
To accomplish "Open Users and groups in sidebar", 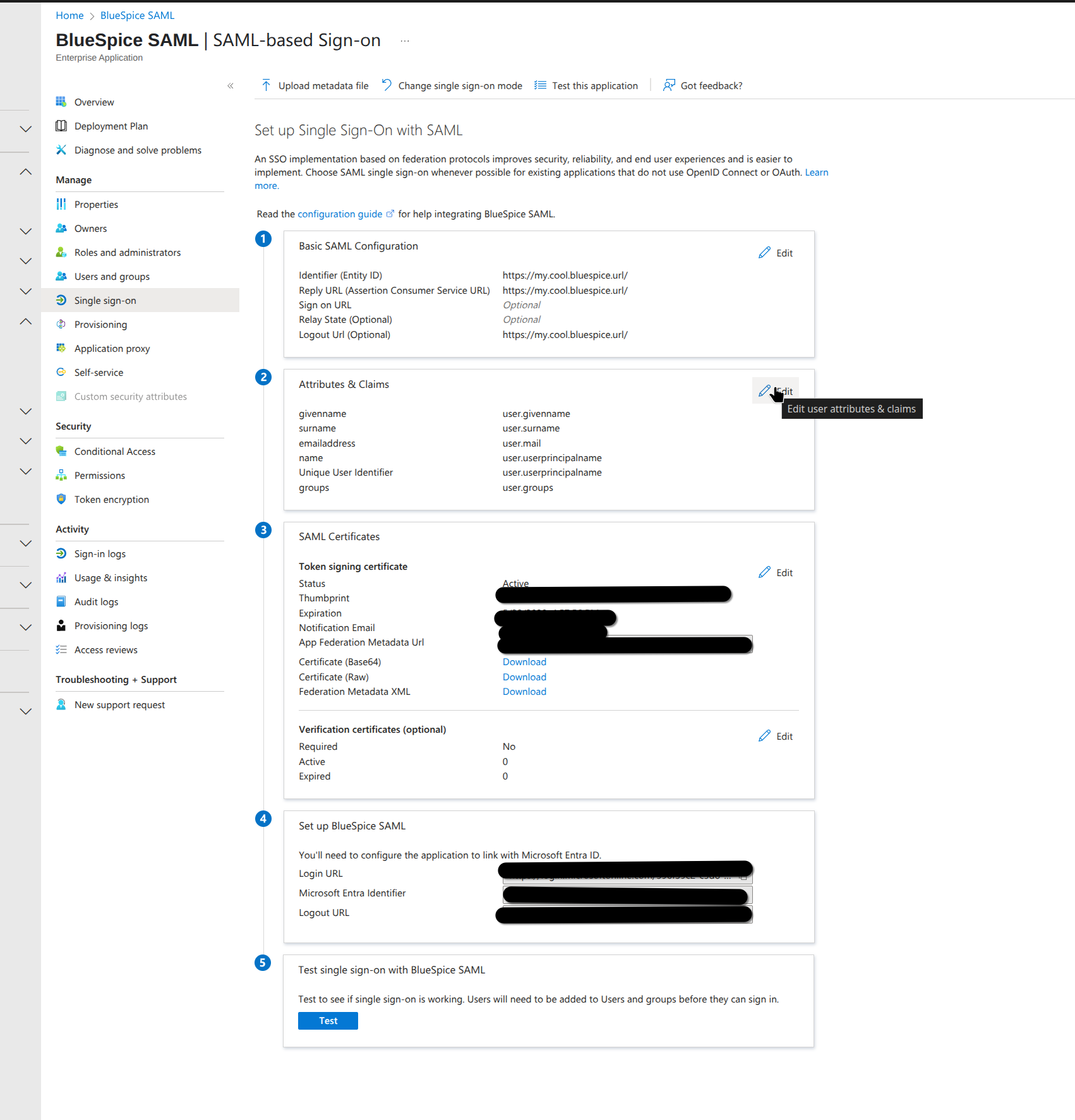I will [x=112, y=277].
